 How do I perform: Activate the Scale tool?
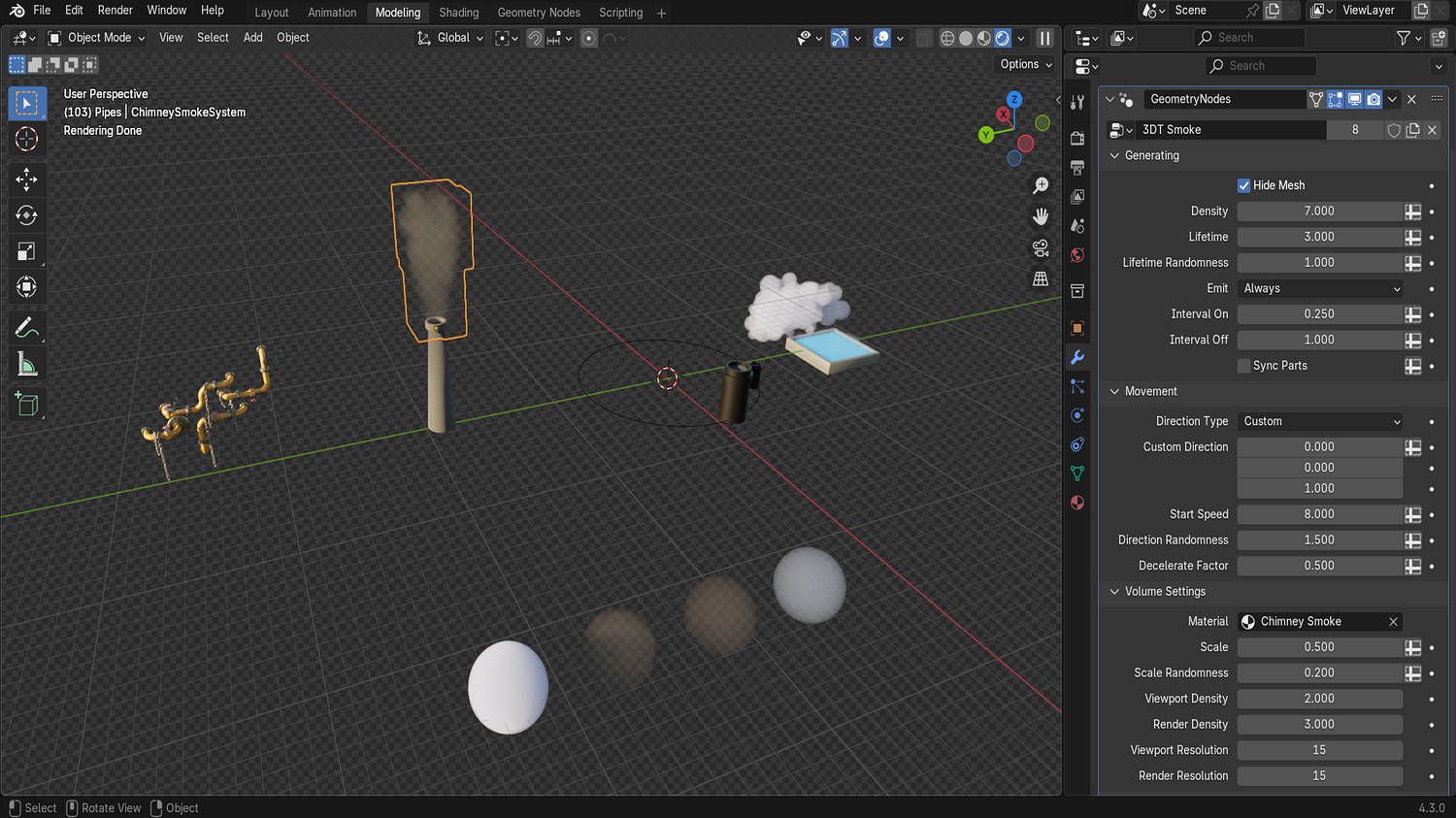point(27,251)
